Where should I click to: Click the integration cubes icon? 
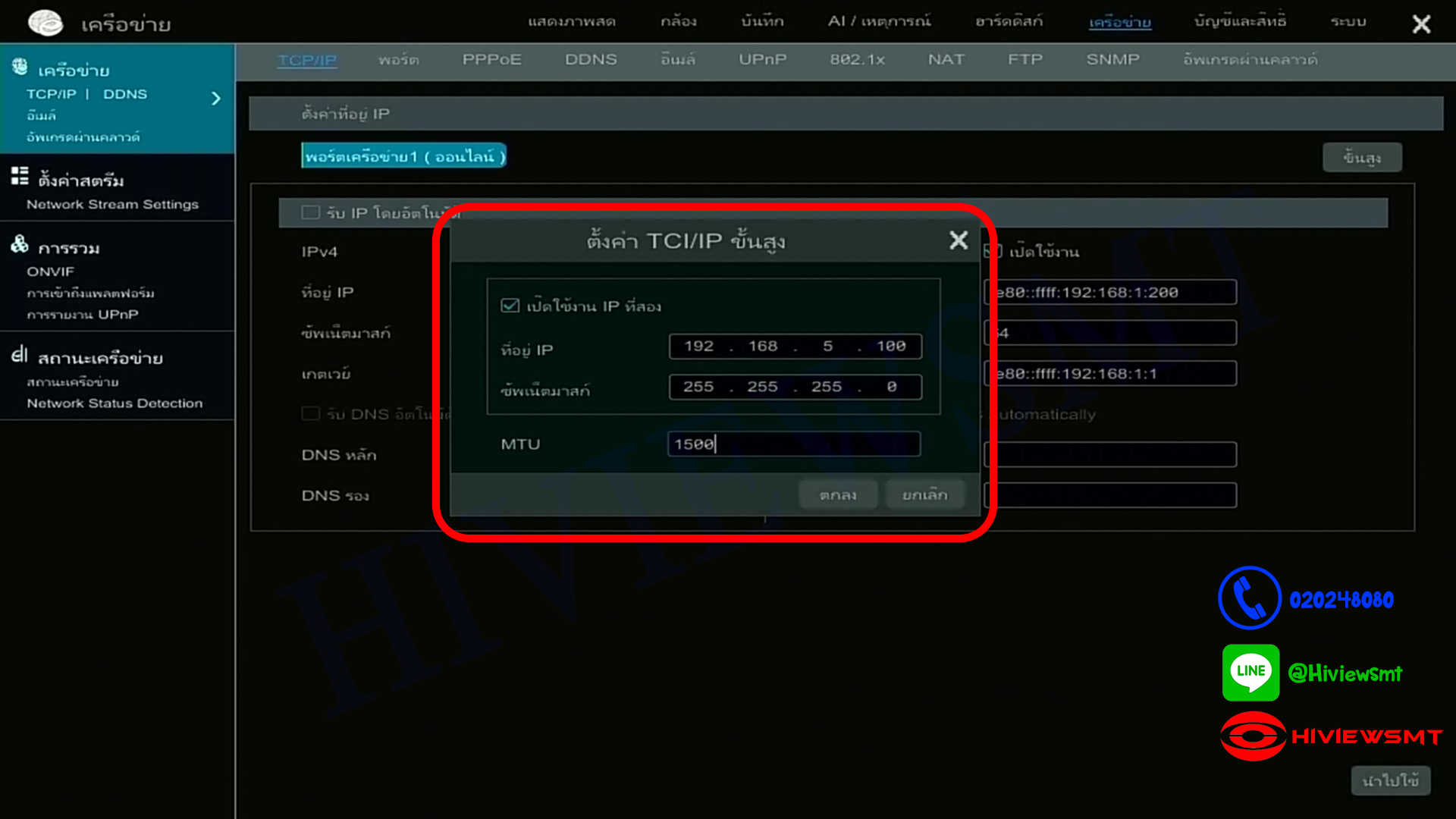point(20,244)
